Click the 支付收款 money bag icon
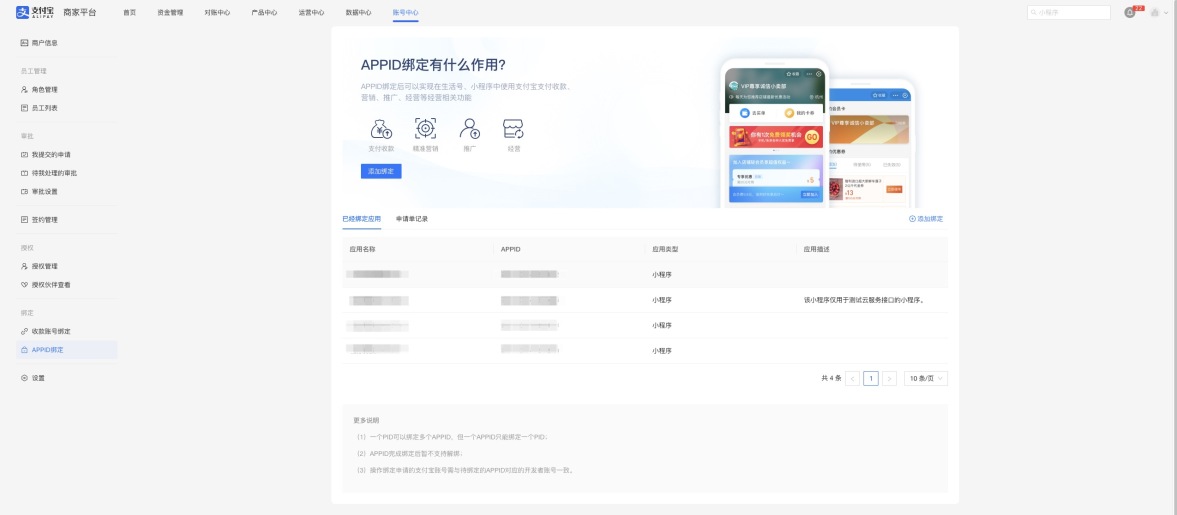This screenshot has width=1177, height=515. pos(381,128)
